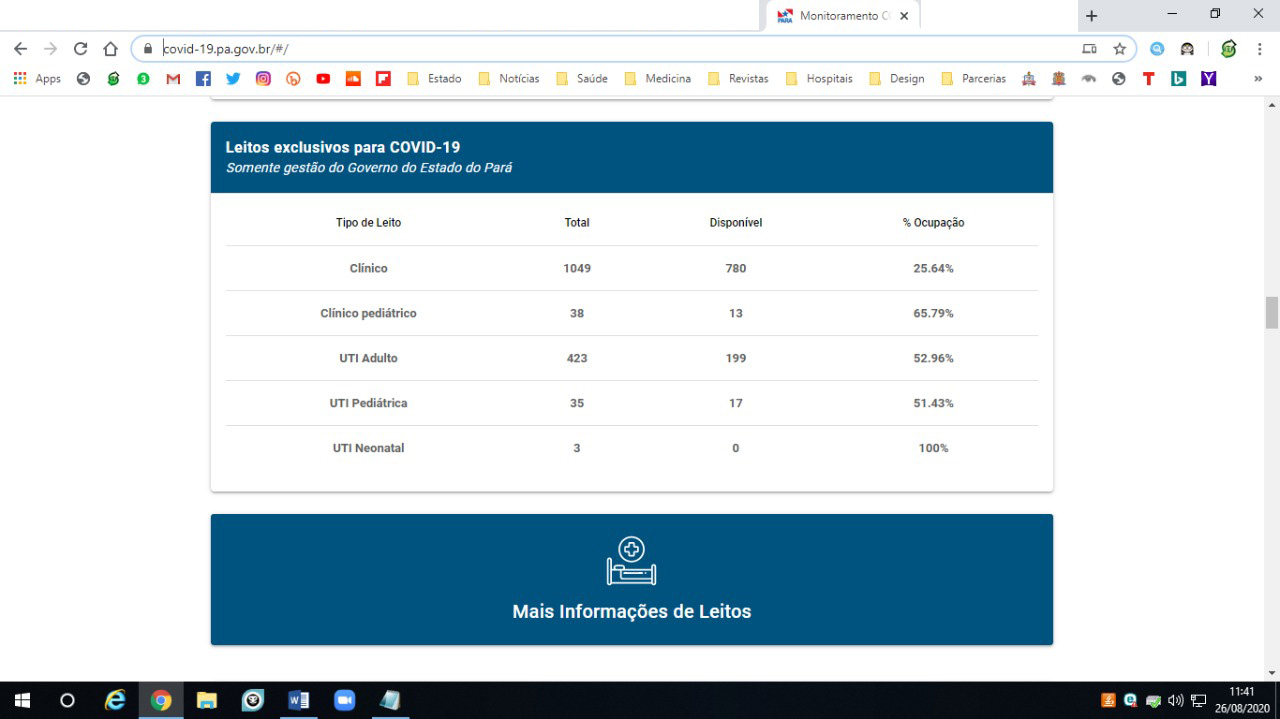Viewport: 1280px width, 719px height.
Task: Go to the browser home page
Action: tap(111, 49)
